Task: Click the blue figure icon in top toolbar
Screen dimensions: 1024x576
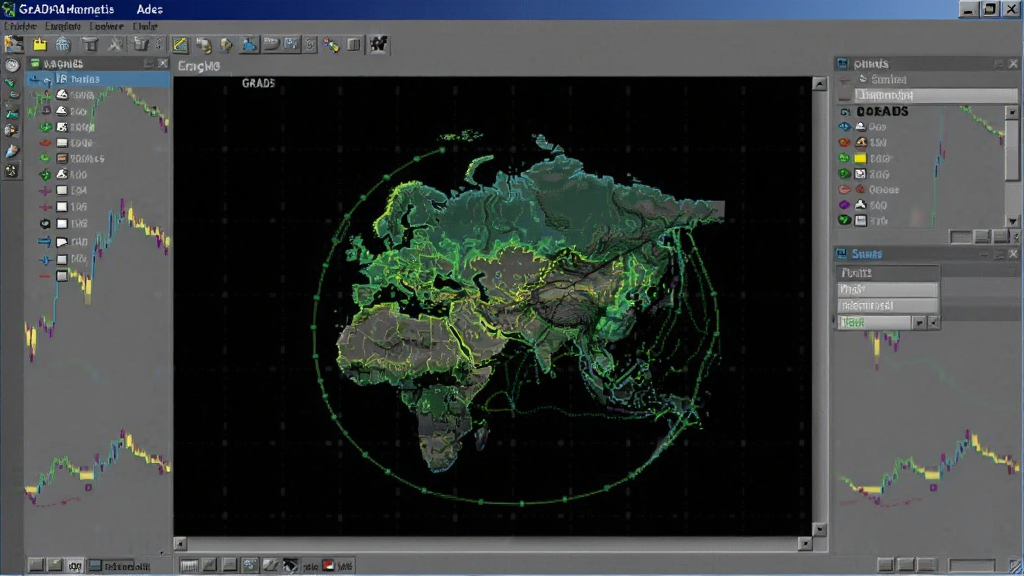Action: (x=249, y=44)
